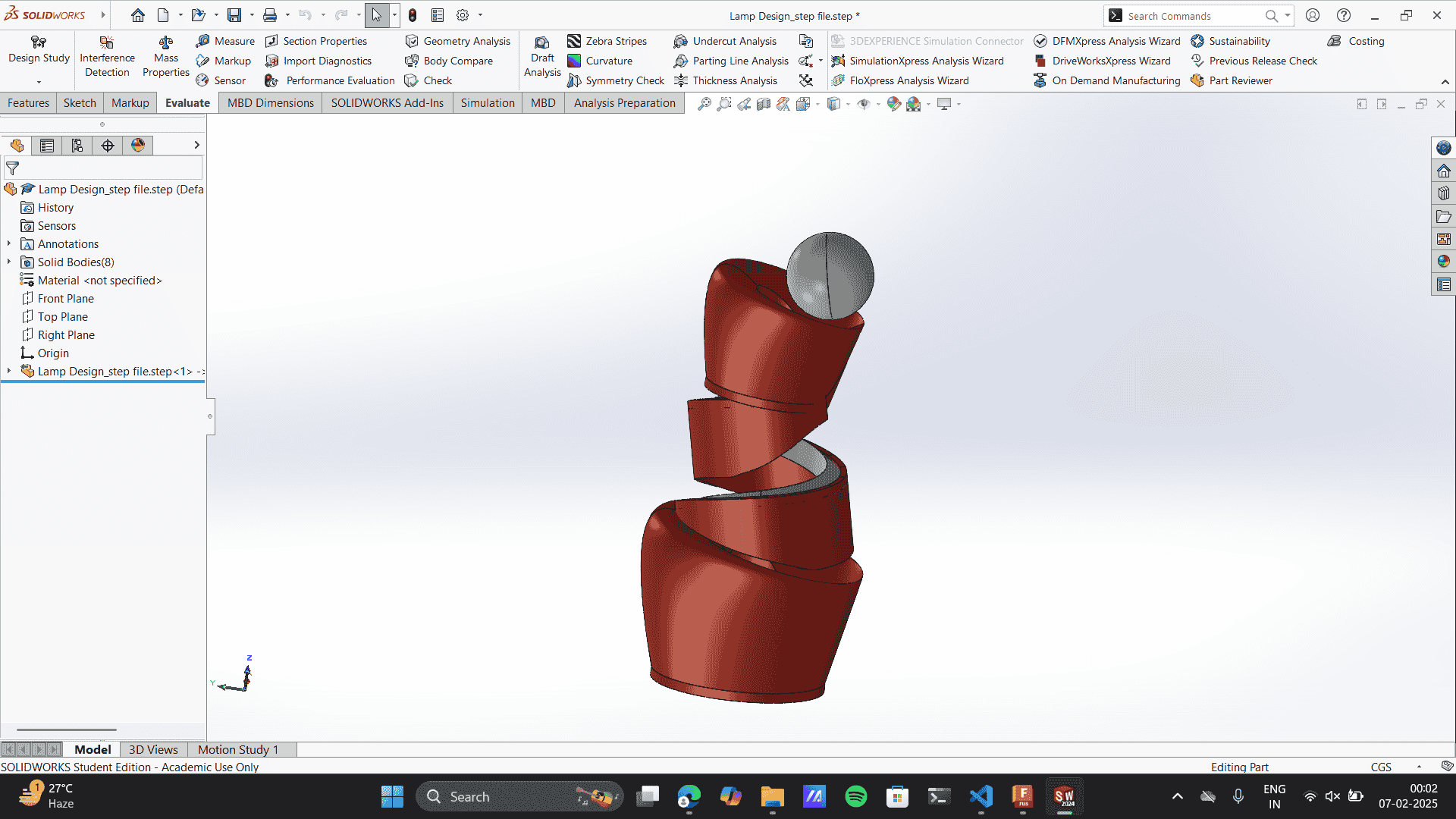Open Section Properties
This screenshot has height=819, width=1456.
(316, 41)
